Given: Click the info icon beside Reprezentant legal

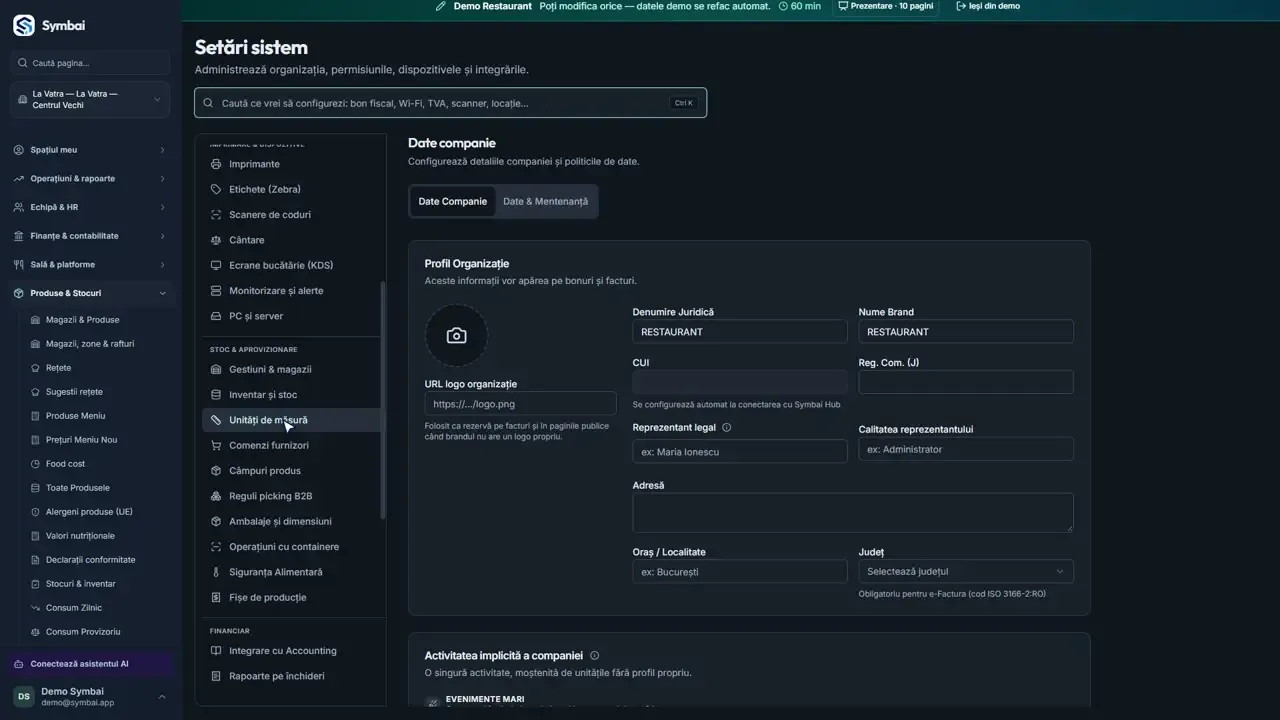Looking at the screenshot, I should pos(727,428).
